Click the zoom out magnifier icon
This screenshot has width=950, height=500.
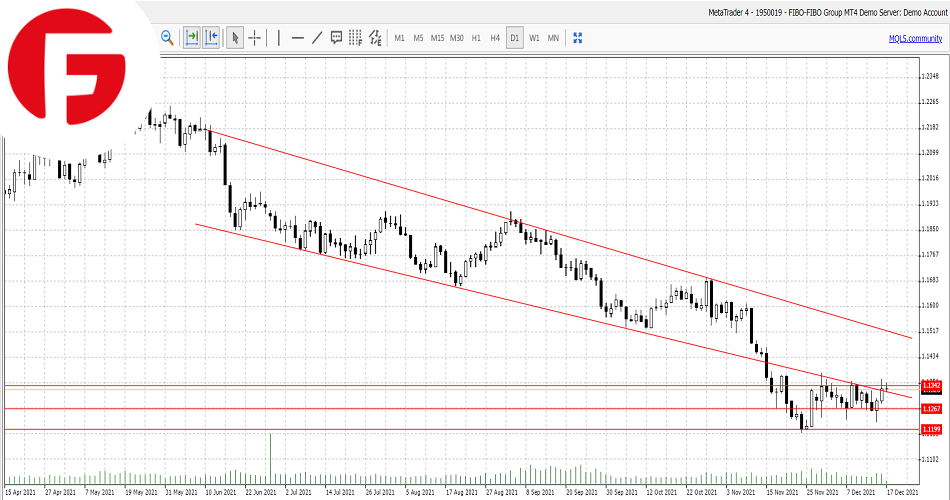tap(167, 38)
